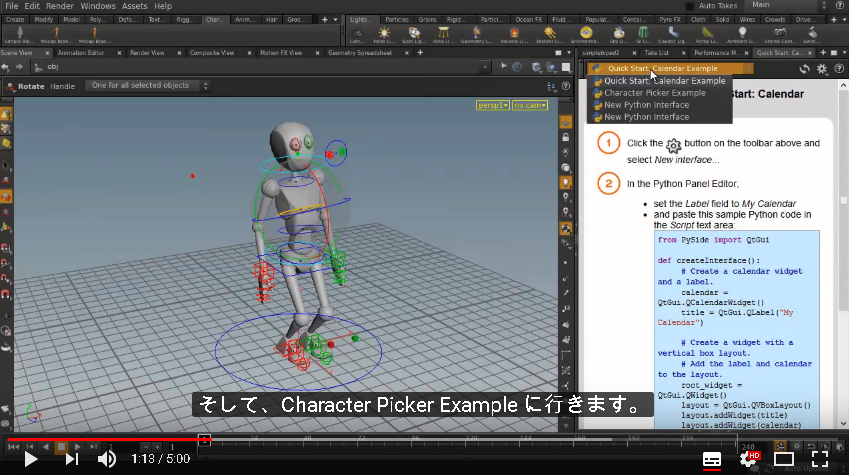This screenshot has height=475, width=849.
Task: Seek on the red video progress bar
Action: coord(106,439)
